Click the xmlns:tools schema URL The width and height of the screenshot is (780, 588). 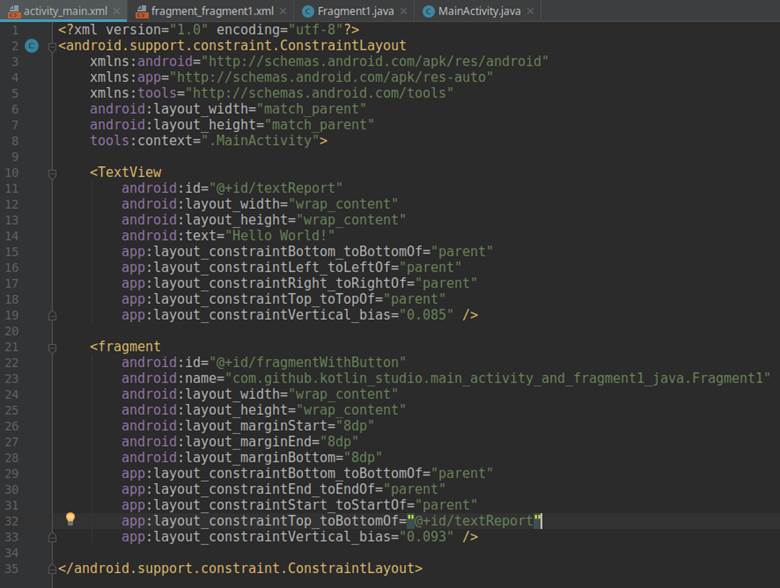point(319,94)
